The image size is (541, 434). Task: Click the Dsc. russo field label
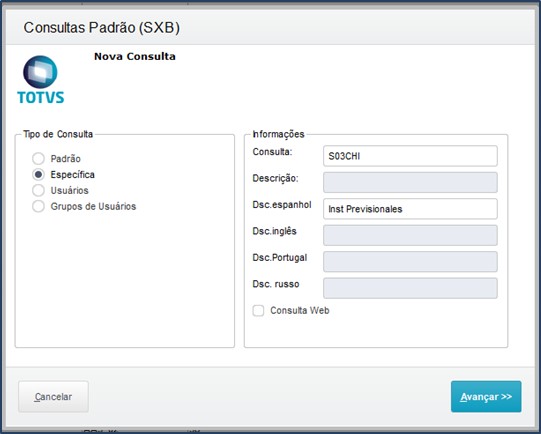[276, 284]
